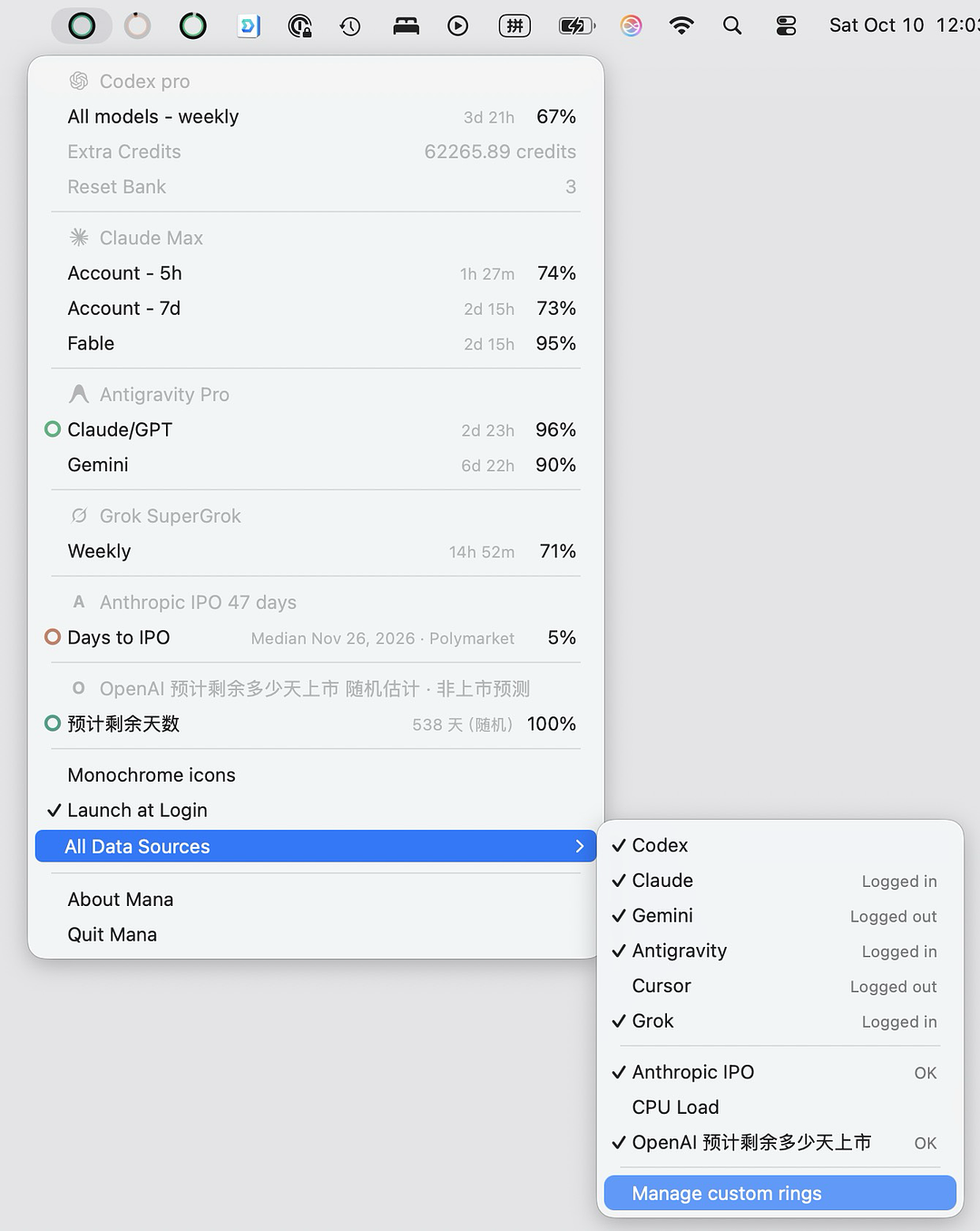Enable Cursor data source

click(x=779, y=986)
